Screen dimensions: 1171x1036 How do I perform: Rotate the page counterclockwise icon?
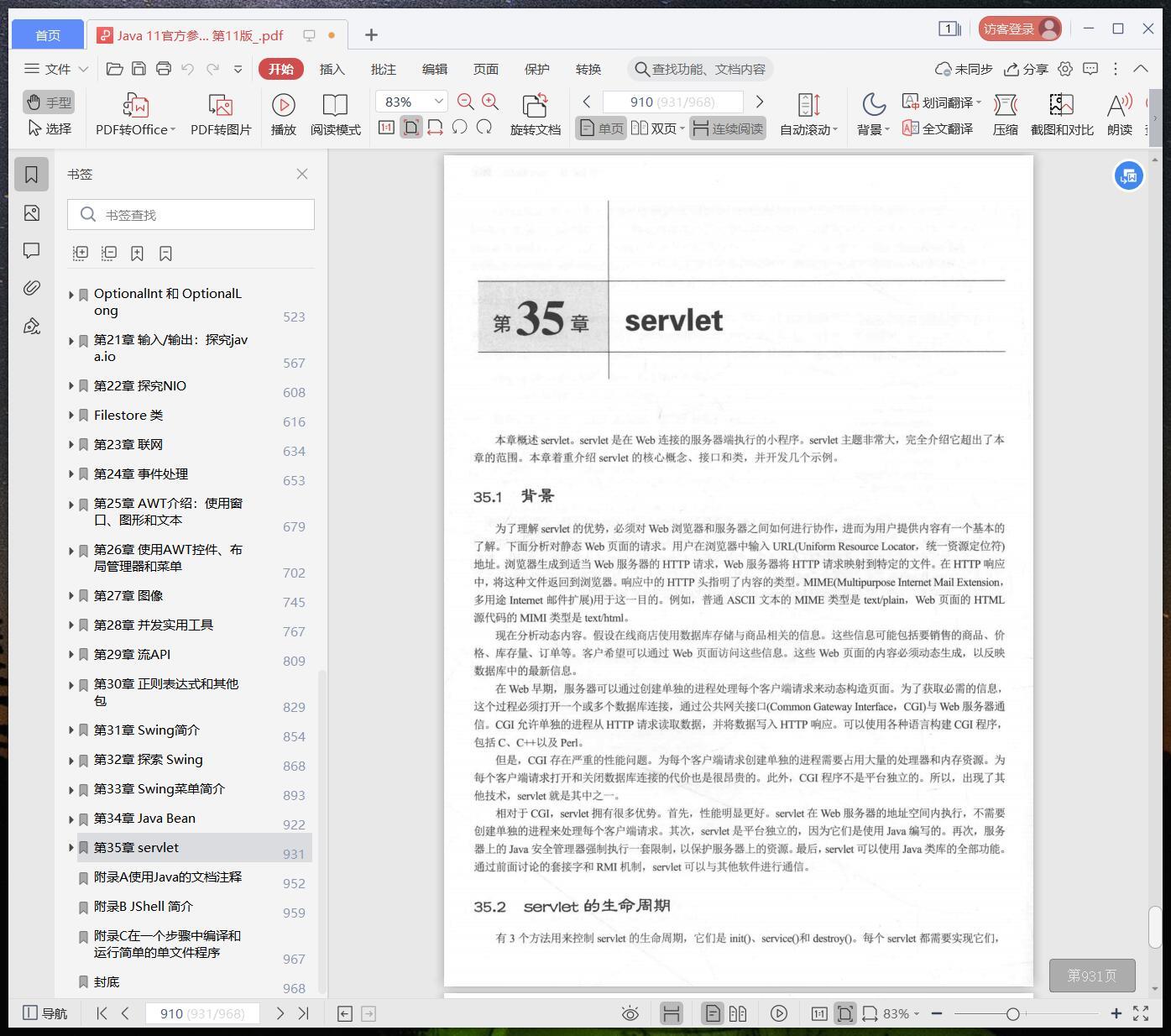[459, 128]
